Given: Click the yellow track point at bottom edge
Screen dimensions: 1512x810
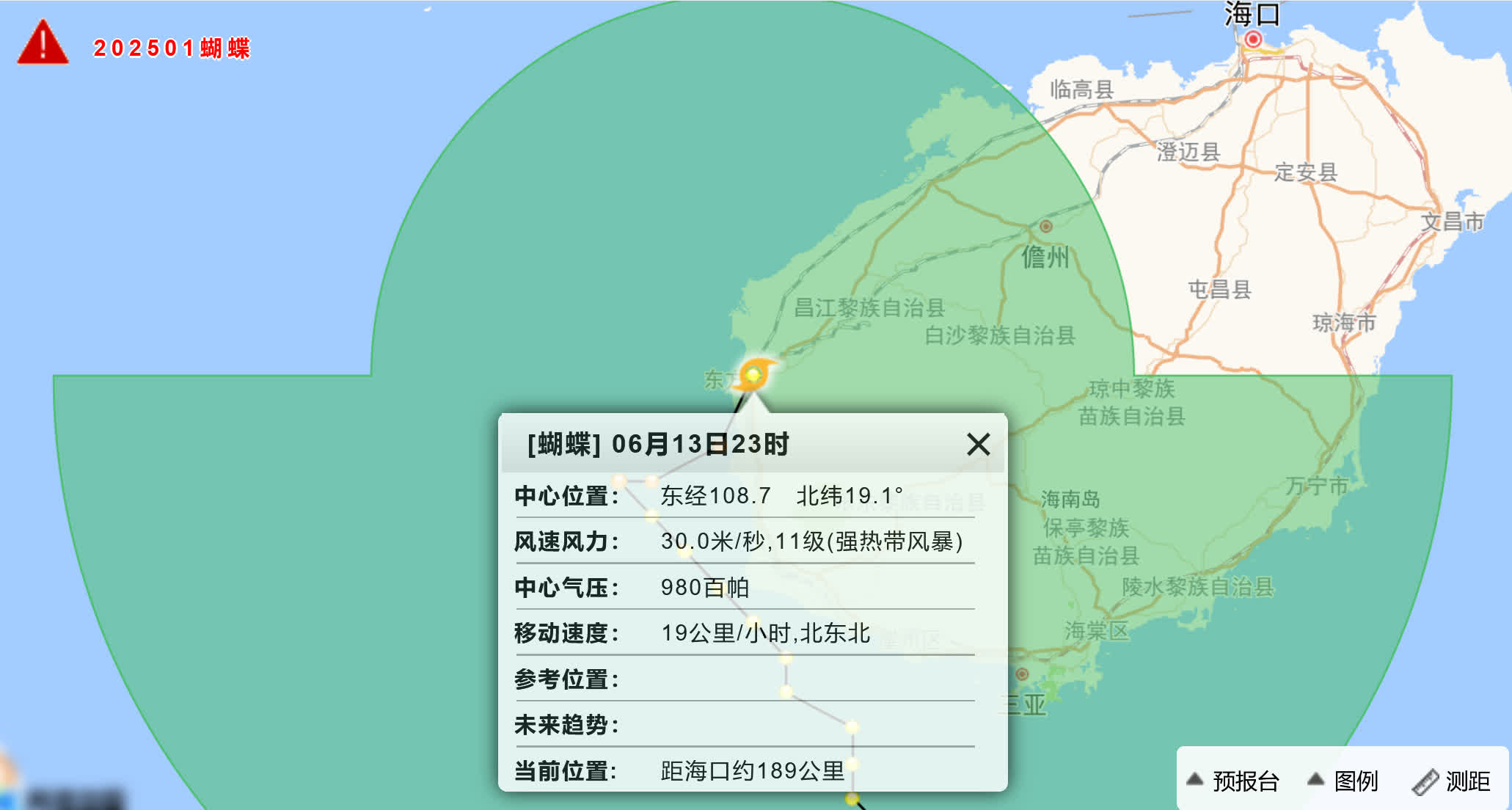Looking at the screenshot, I should click(x=852, y=798).
